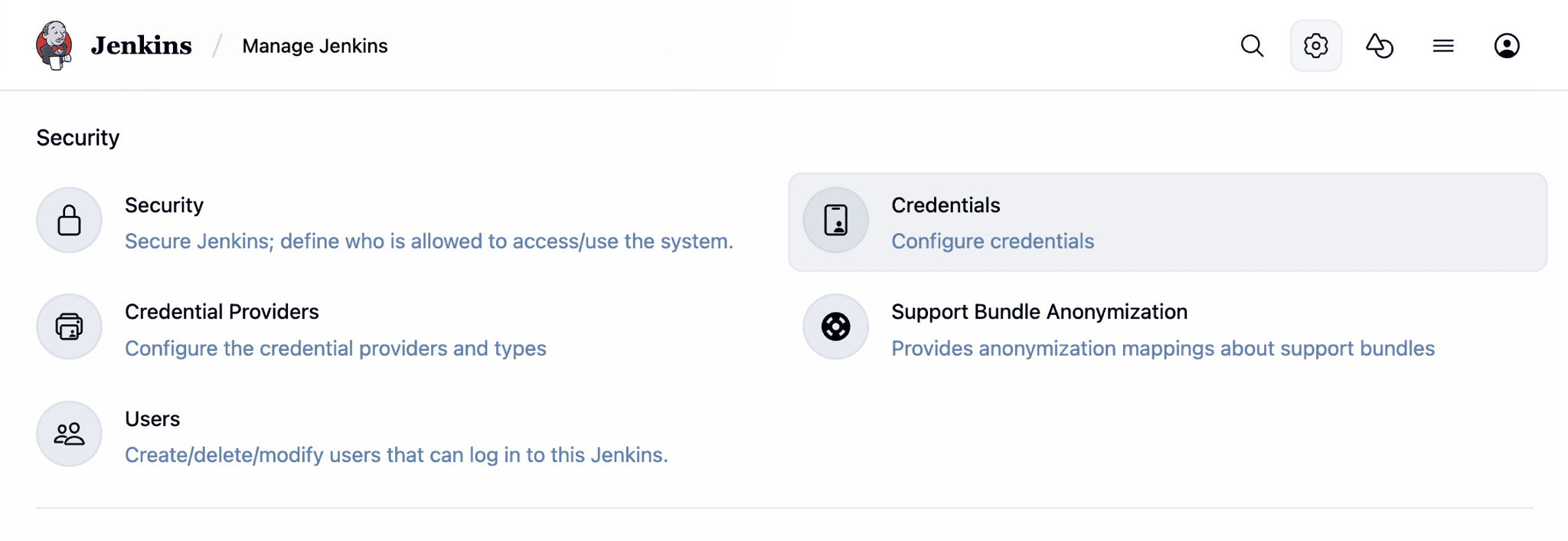Open the Manage Jenkins breadcrumb
The image size is (1568, 541).
[x=315, y=46]
